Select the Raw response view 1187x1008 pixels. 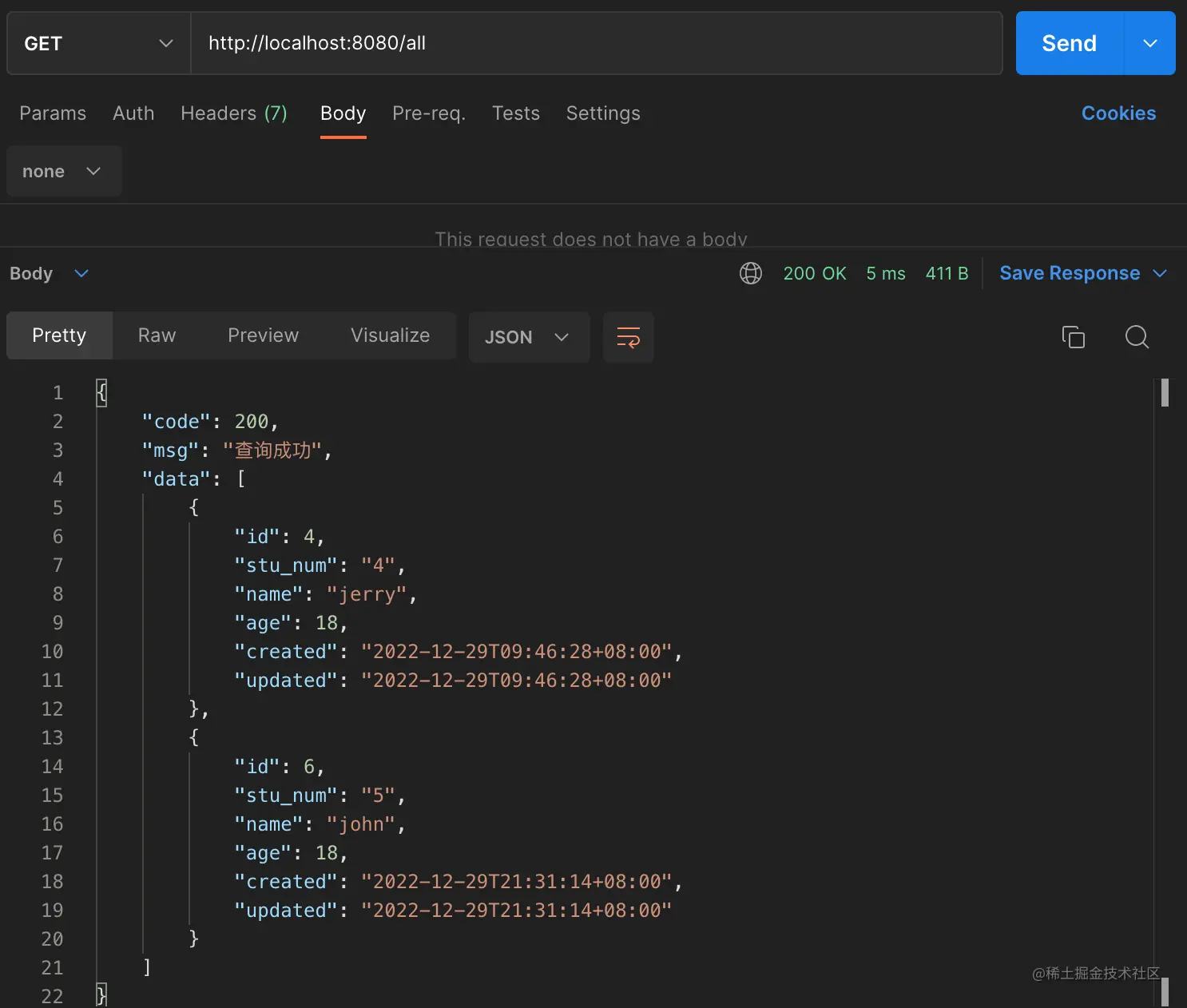(157, 335)
